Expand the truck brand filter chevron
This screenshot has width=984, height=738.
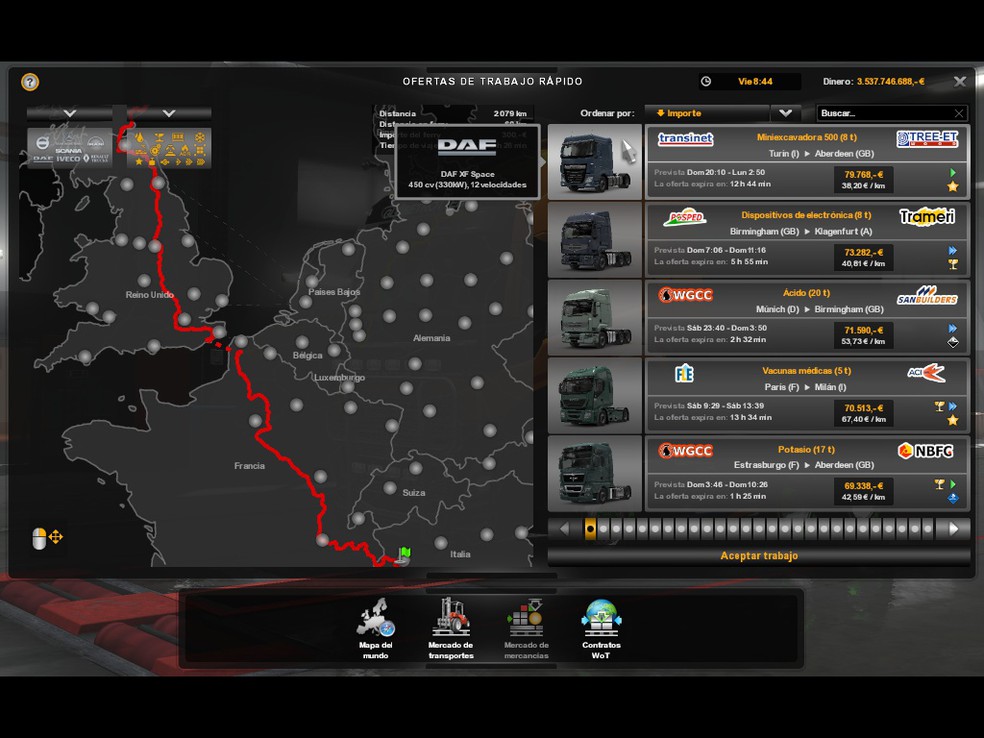click(x=70, y=114)
